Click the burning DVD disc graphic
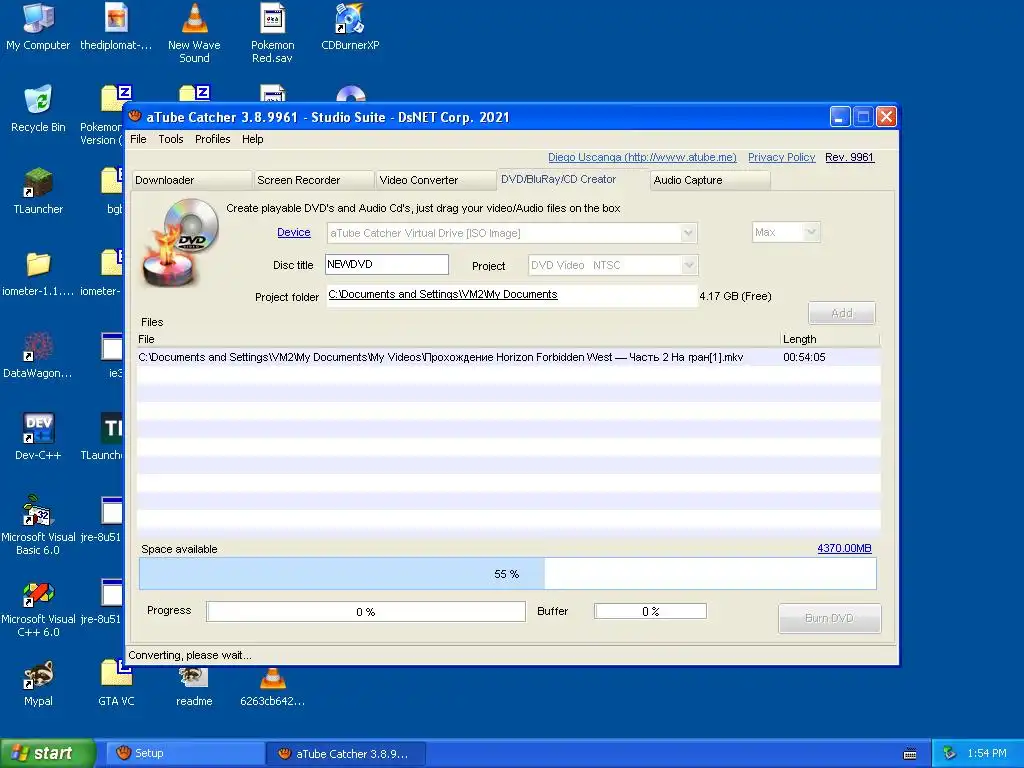This screenshot has width=1024, height=768. tap(181, 243)
